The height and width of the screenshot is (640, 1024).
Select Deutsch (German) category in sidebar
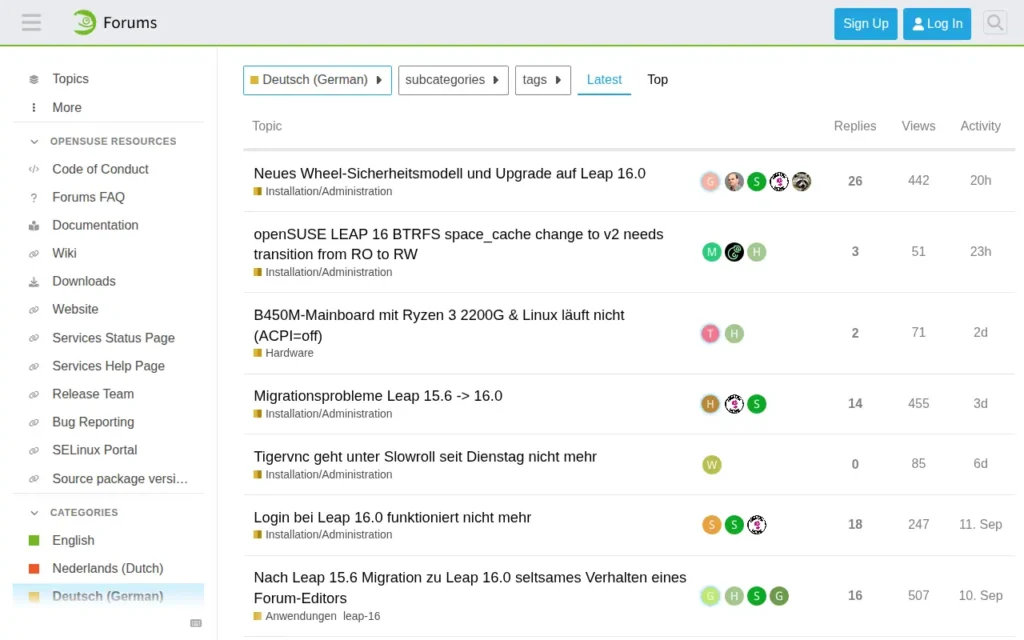(x=108, y=597)
